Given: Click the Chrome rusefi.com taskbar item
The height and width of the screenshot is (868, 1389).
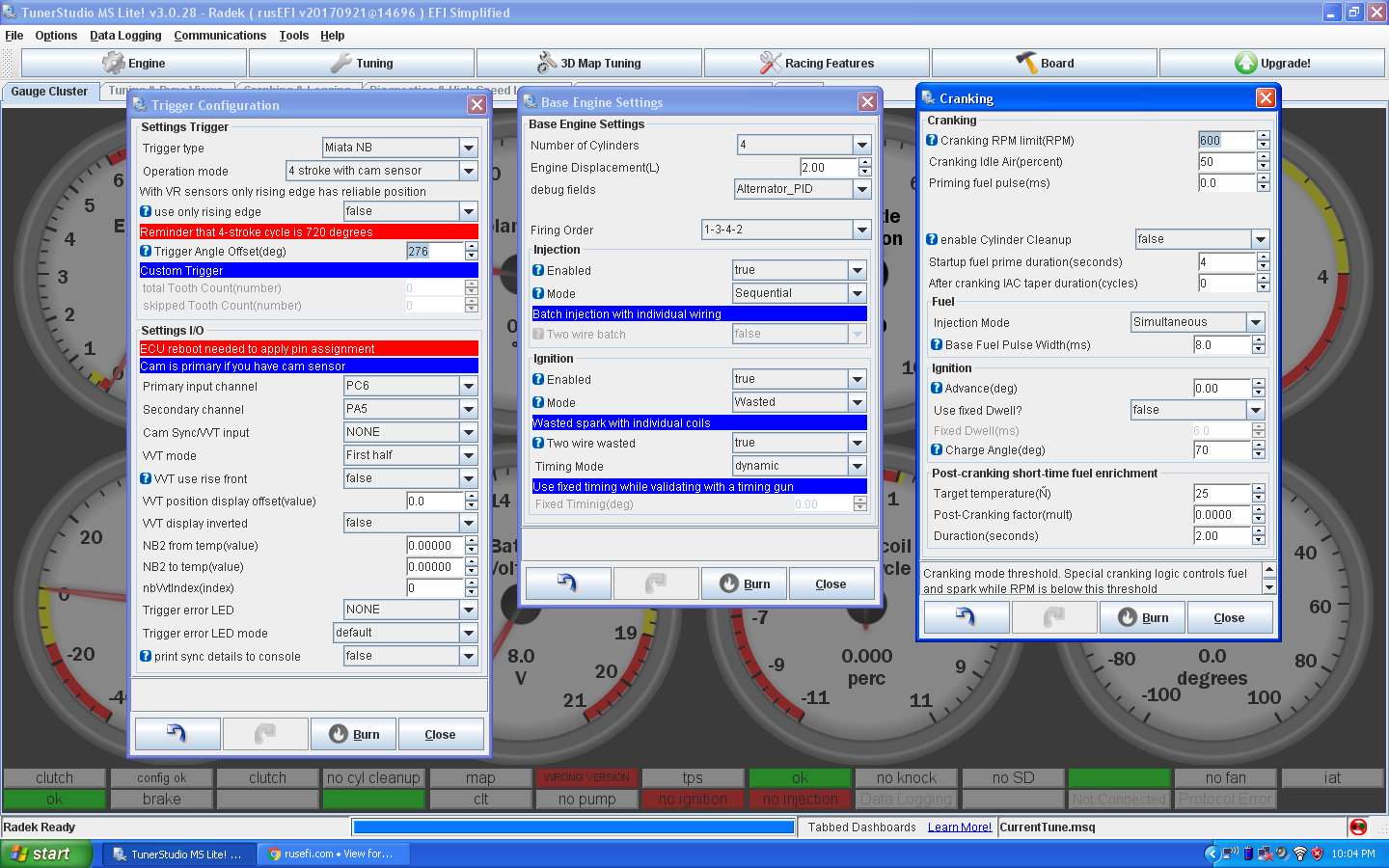Looking at the screenshot, I should click(335, 854).
